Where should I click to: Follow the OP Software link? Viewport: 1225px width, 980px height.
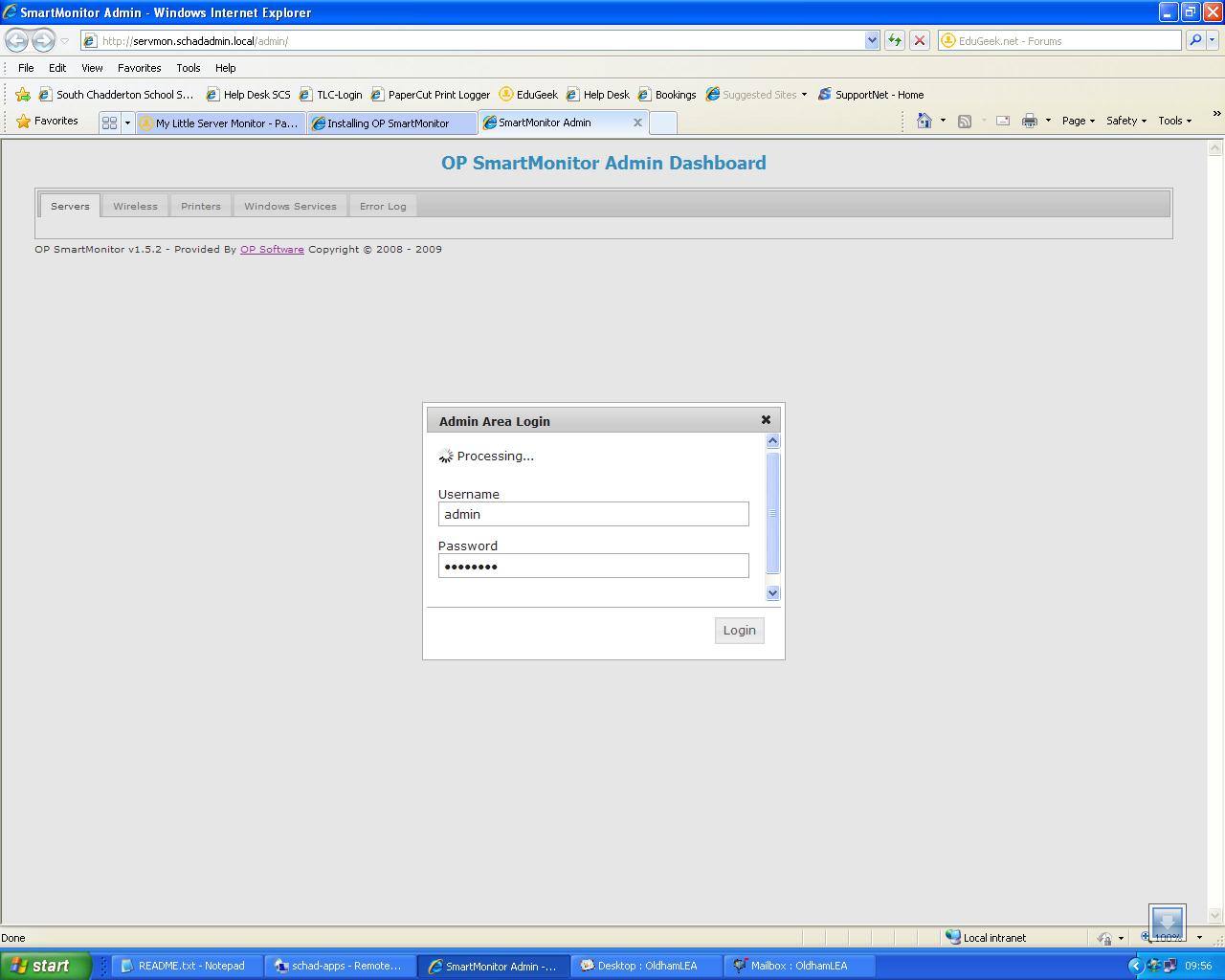(272, 249)
